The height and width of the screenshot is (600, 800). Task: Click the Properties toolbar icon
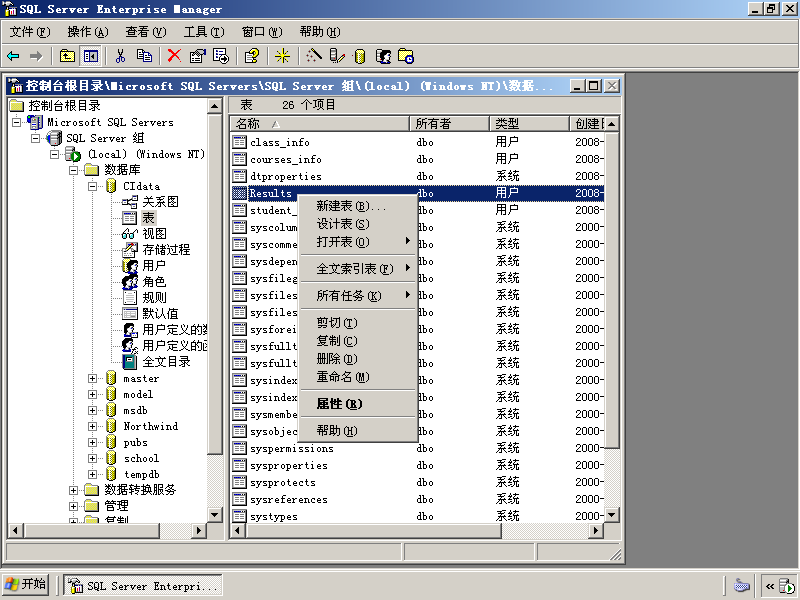(x=197, y=56)
